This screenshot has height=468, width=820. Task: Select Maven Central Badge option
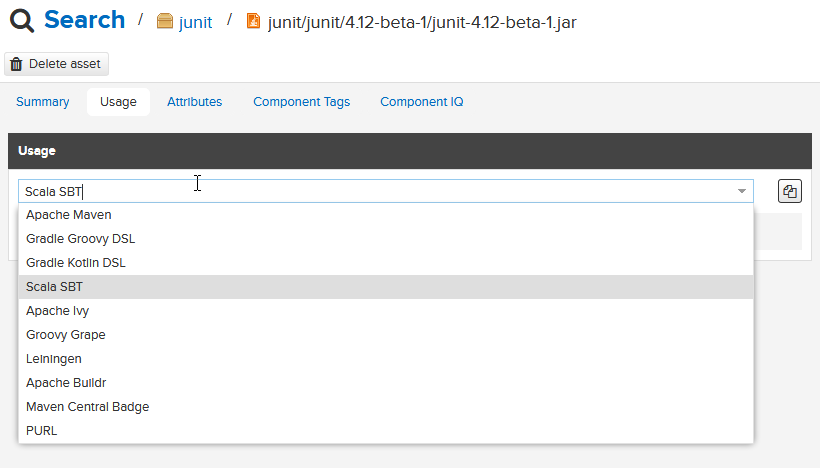(x=386, y=407)
